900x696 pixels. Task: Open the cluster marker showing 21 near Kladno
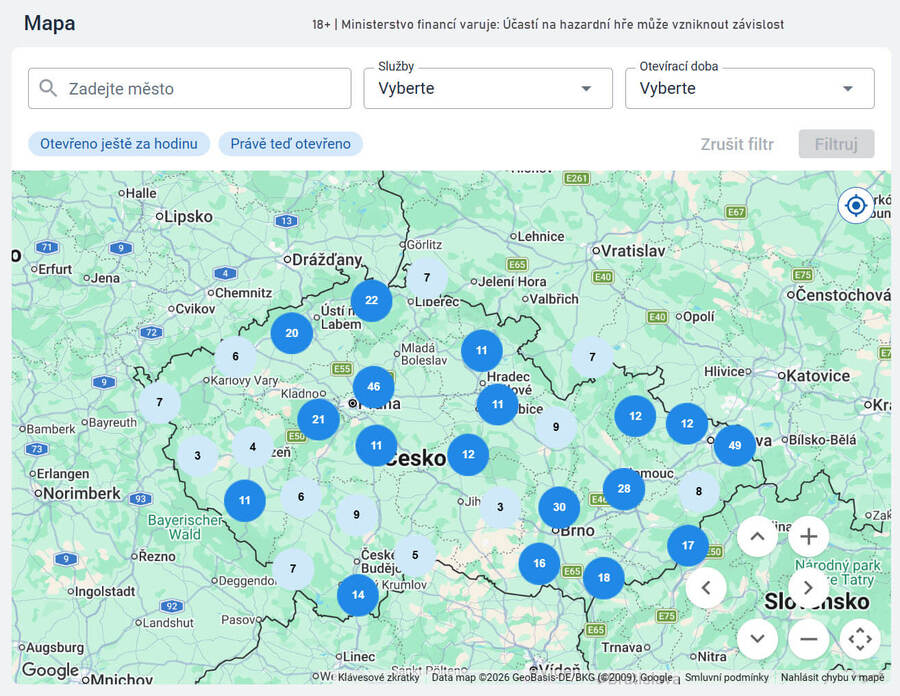[x=318, y=419]
